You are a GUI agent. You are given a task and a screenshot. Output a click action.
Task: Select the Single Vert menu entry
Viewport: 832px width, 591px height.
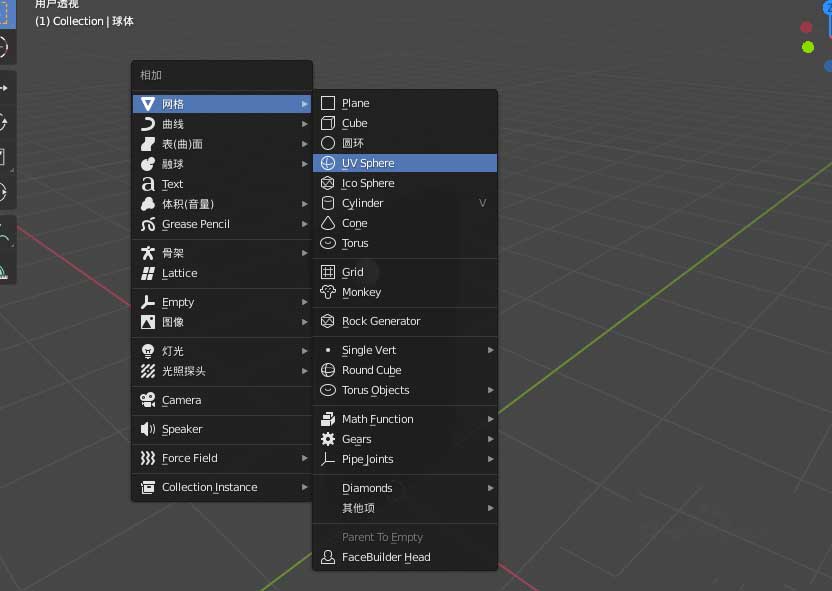click(405, 350)
